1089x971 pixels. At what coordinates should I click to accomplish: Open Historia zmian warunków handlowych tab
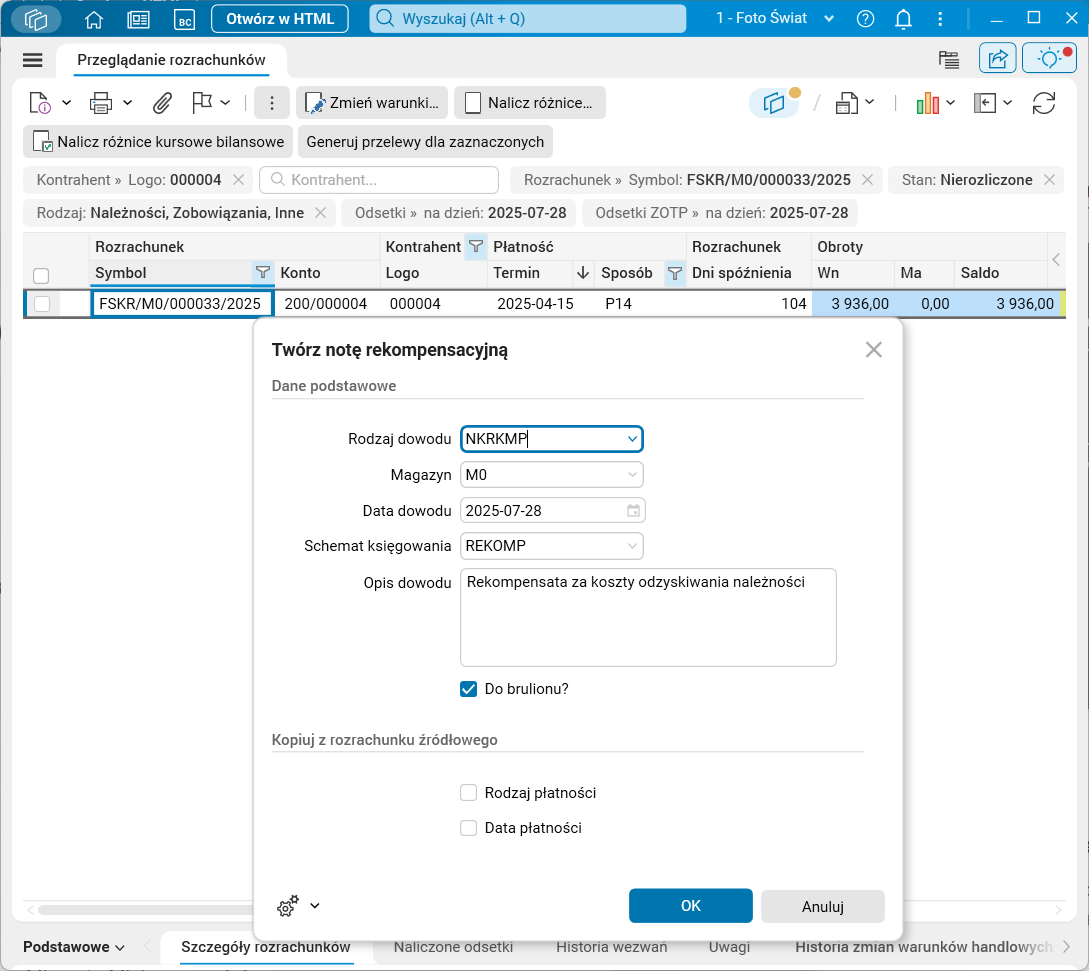coord(923,947)
